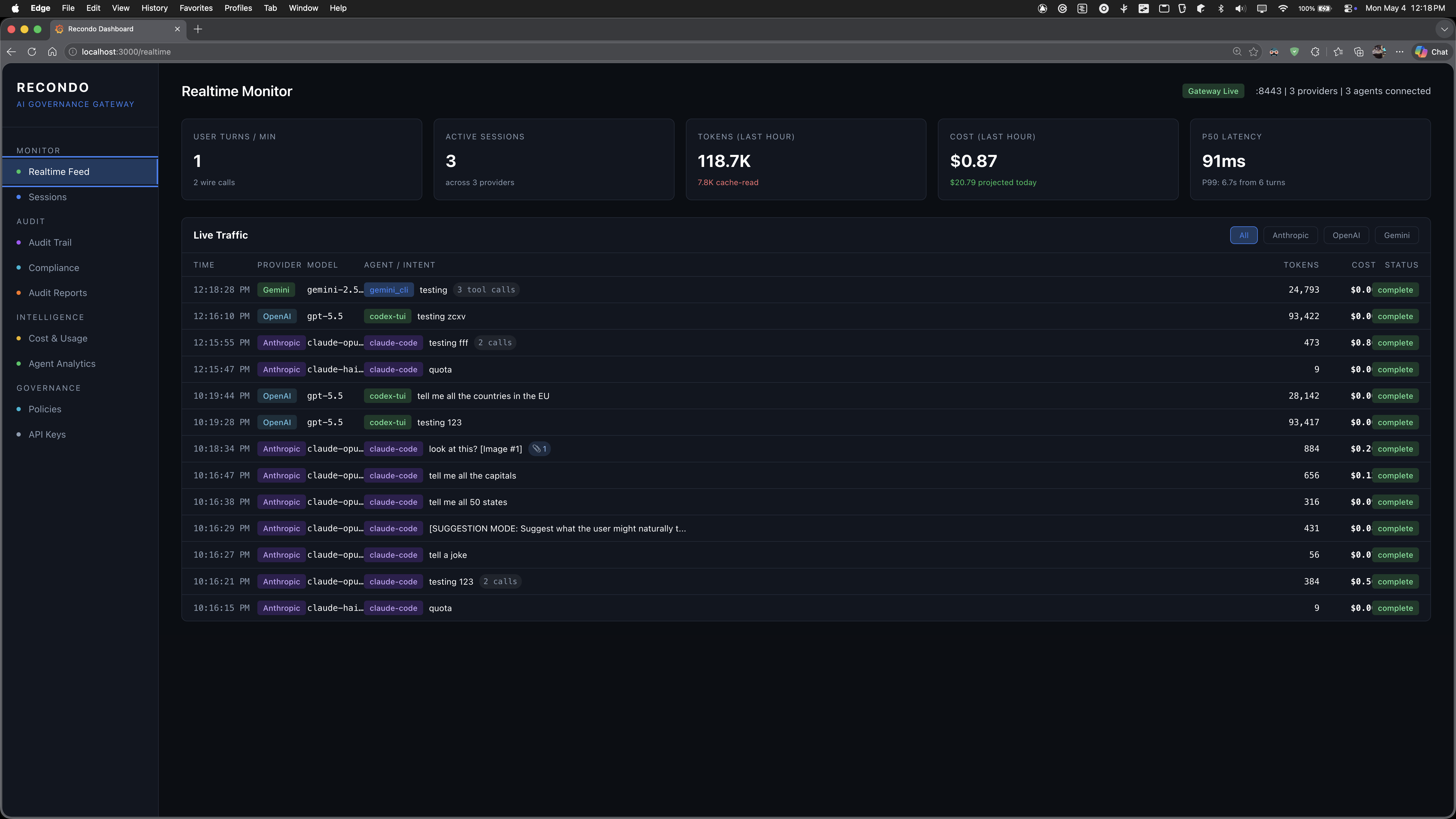Image resolution: width=1456 pixels, height=819 pixels.
Task: Open Audit Trail in the sidebar
Action: [80, 243]
